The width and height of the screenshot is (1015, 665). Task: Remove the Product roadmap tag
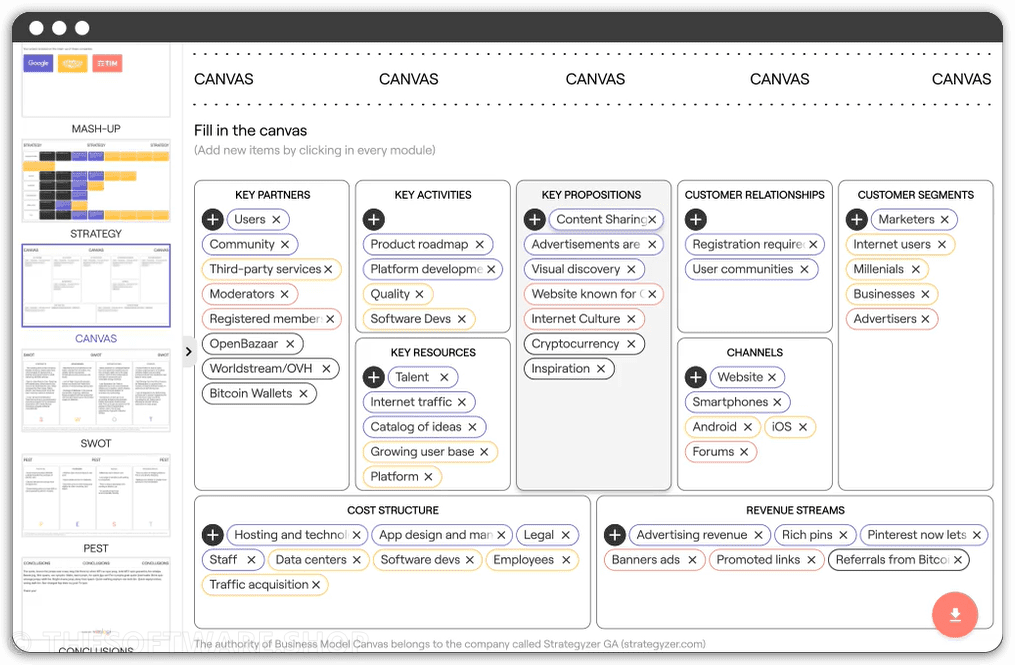(480, 244)
